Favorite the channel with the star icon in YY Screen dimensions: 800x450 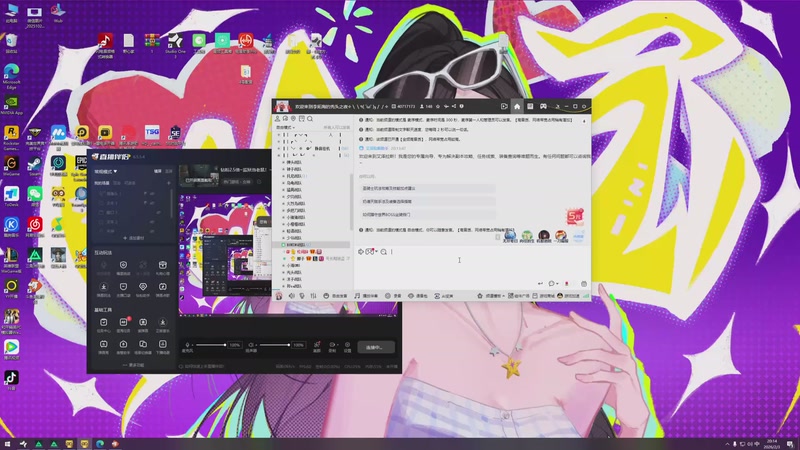click(438, 107)
